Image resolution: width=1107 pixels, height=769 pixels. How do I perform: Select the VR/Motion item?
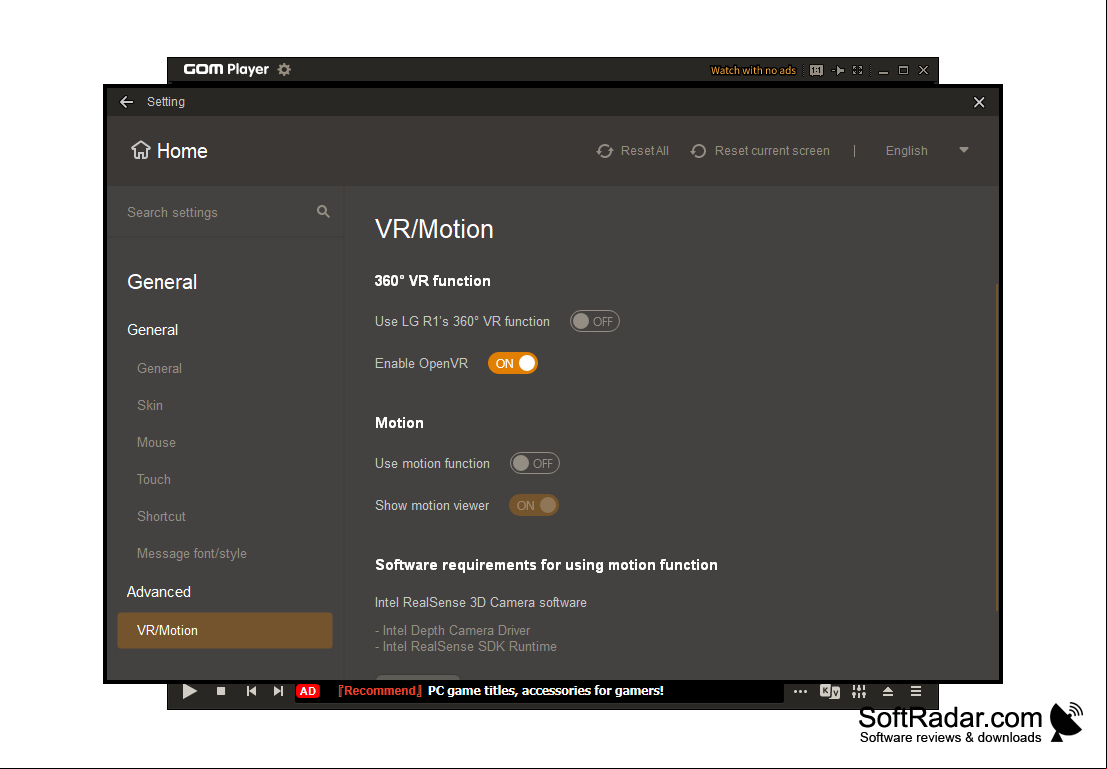(x=225, y=630)
